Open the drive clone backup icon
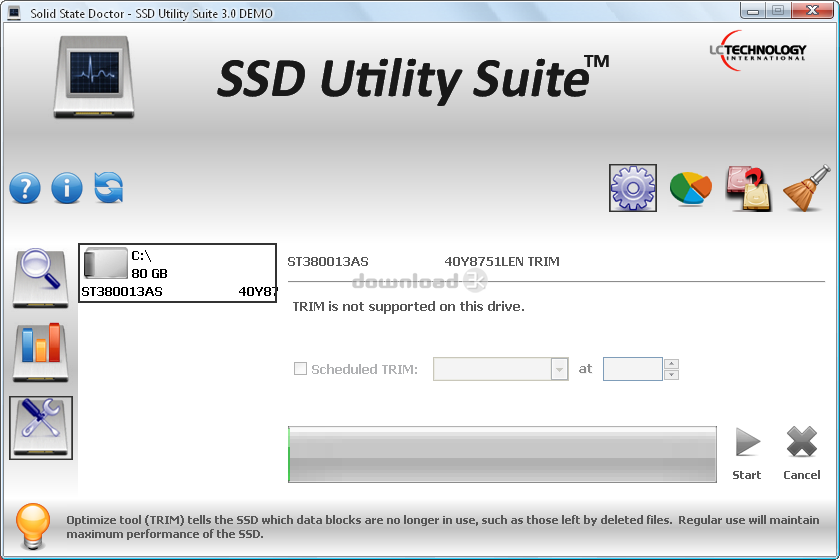Image resolution: width=840 pixels, height=560 pixels. pos(749,188)
